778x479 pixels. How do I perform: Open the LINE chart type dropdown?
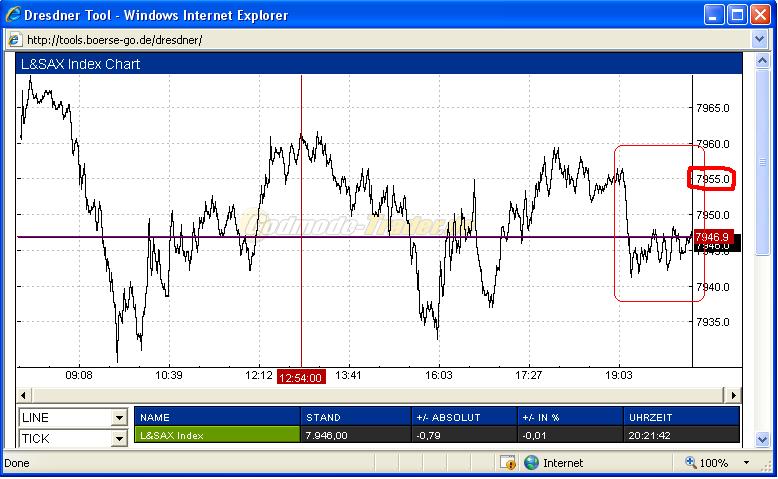119,417
